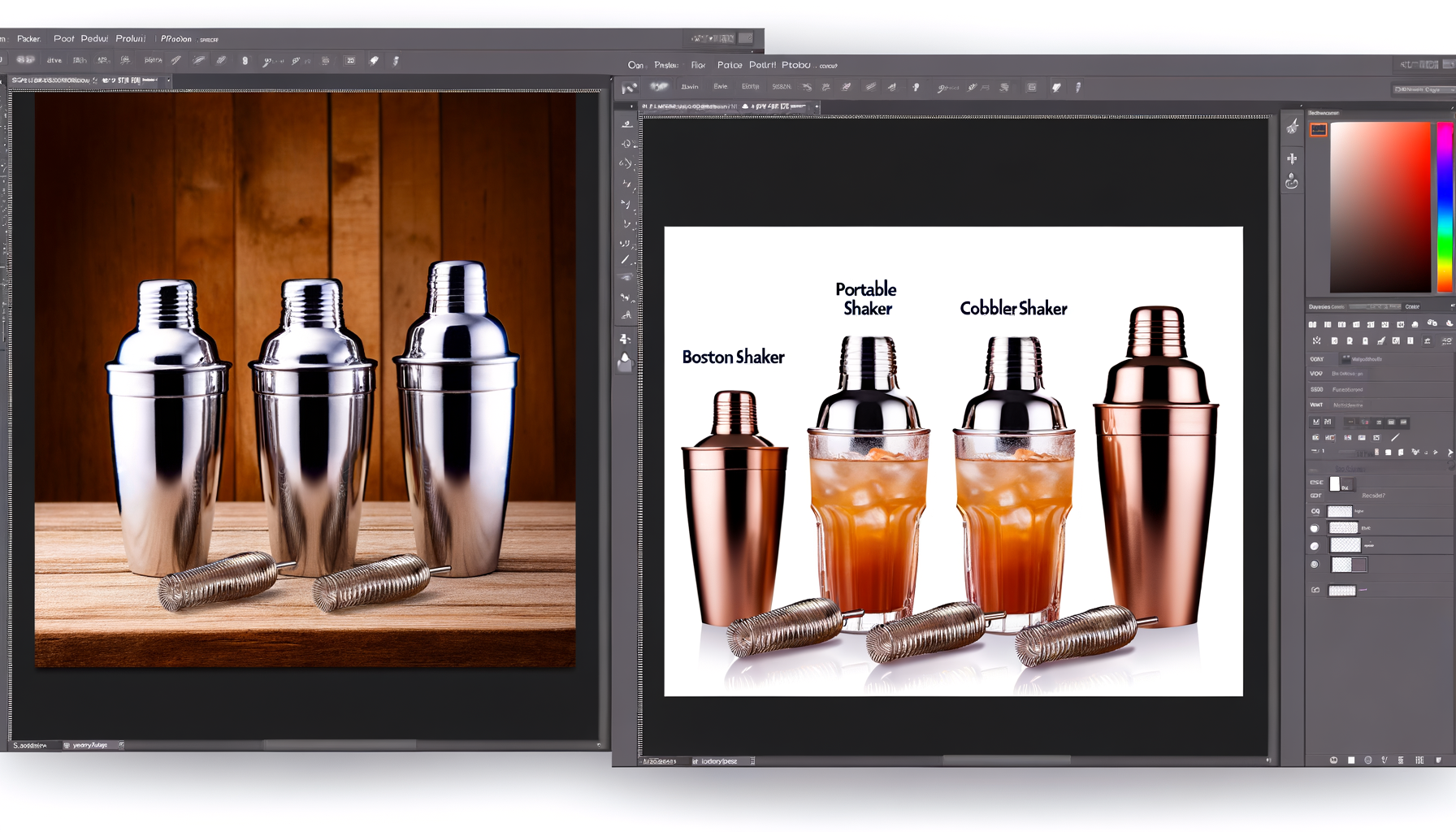Open the dropdown arrow on the left window's document tab
Screen dimensions: 1456x832
(x=168, y=80)
